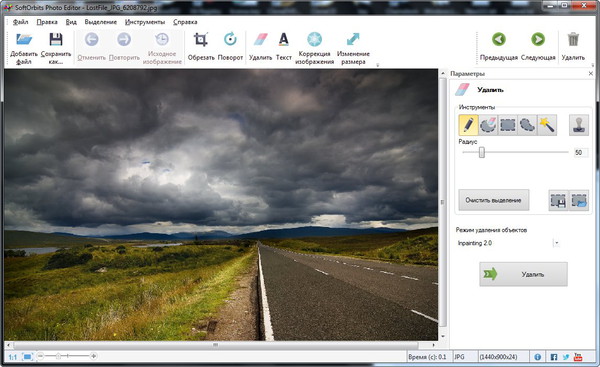The width and height of the screenshot is (600, 367).
Task: Click the JPG format status text
Action: click(x=459, y=357)
